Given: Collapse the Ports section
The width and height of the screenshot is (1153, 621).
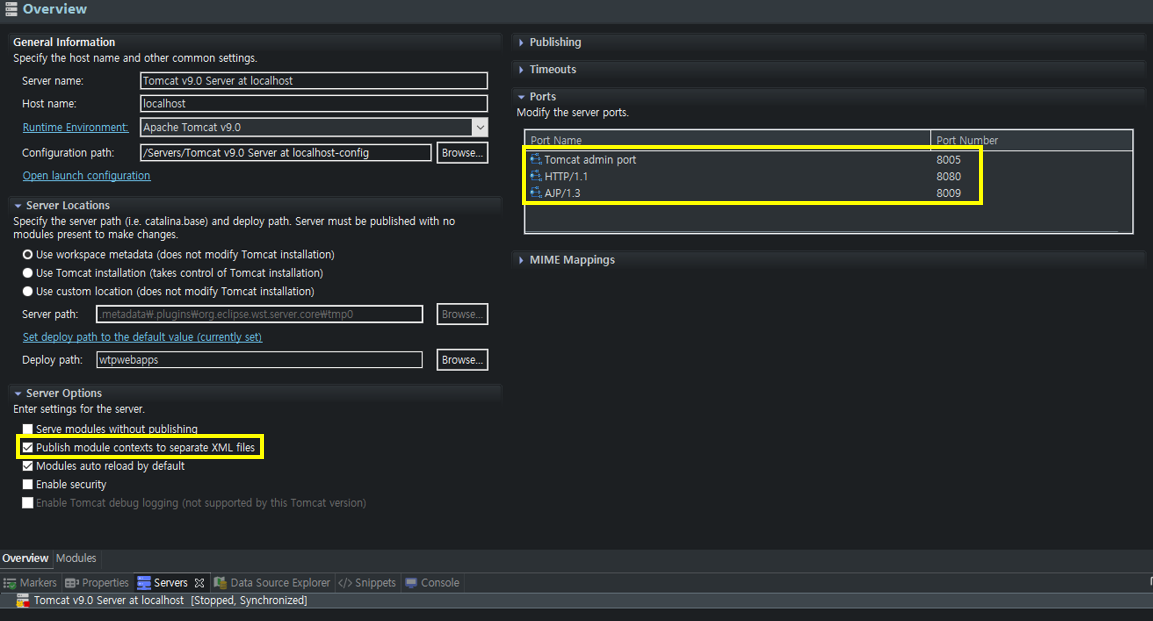Looking at the screenshot, I should pyautogui.click(x=521, y=97).
